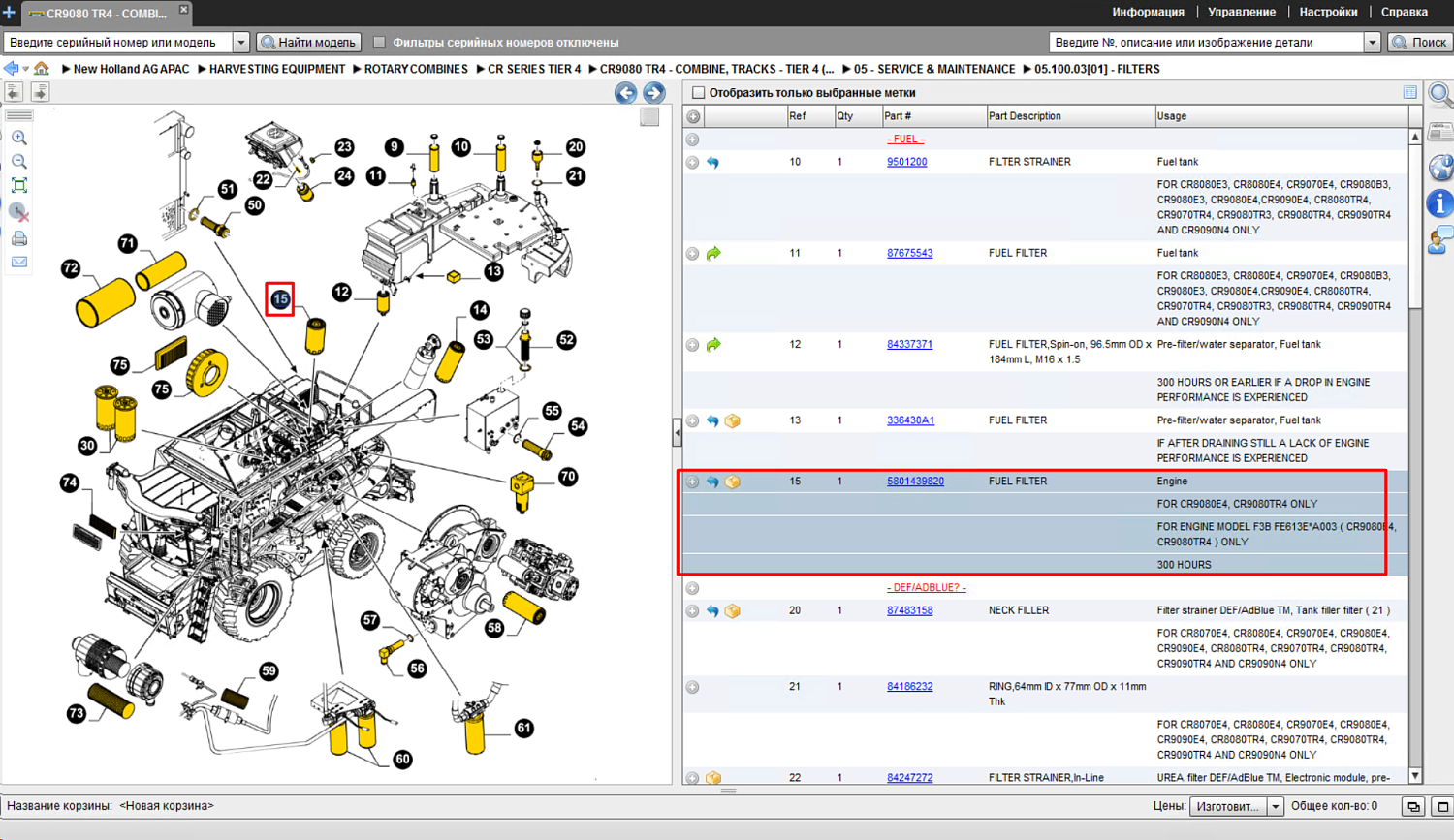1454x840 pixels.
Task: Open the news panel in right sidebar
Action: (1440, 131)
